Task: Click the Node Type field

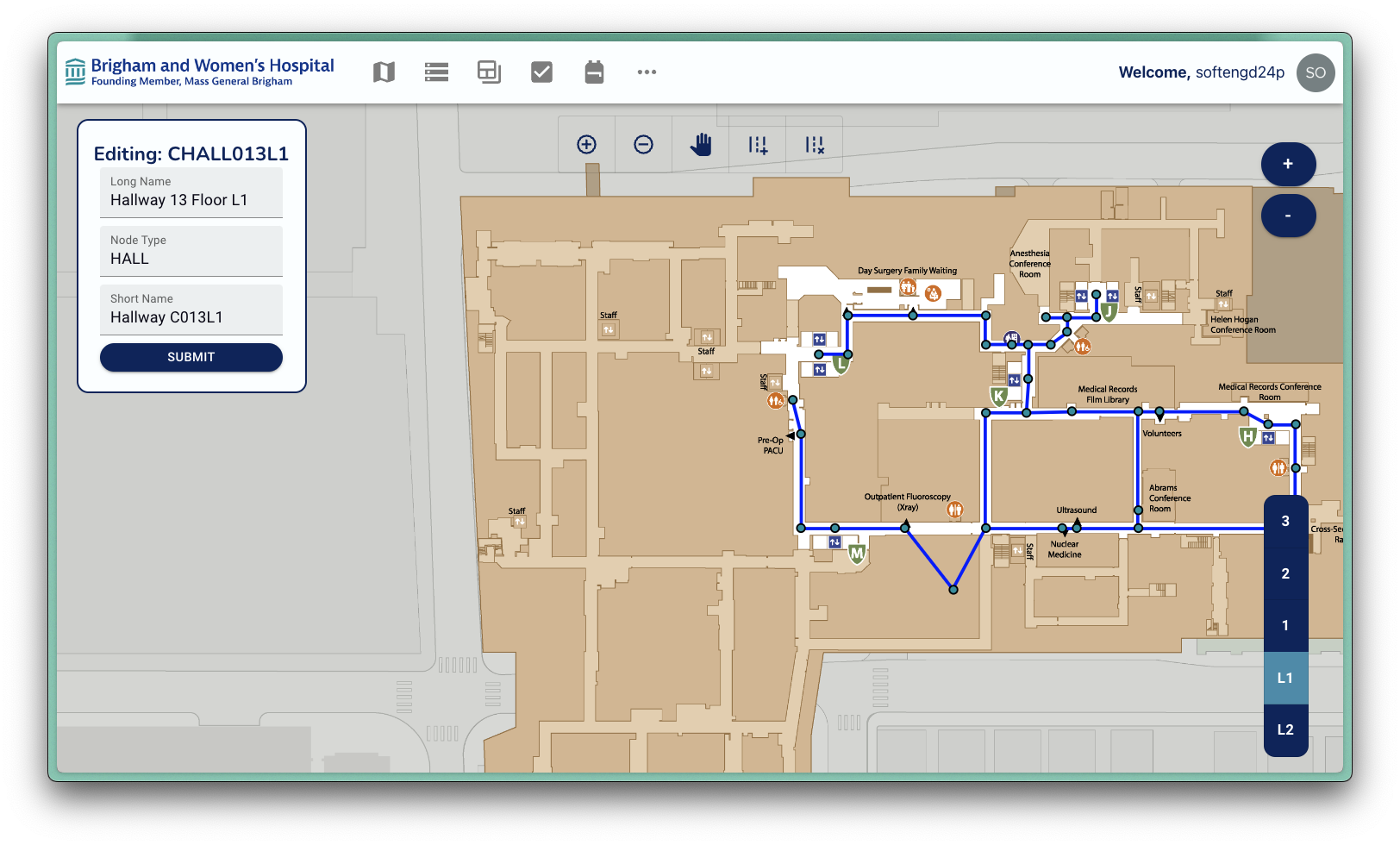Action: (x=191, y=259)
